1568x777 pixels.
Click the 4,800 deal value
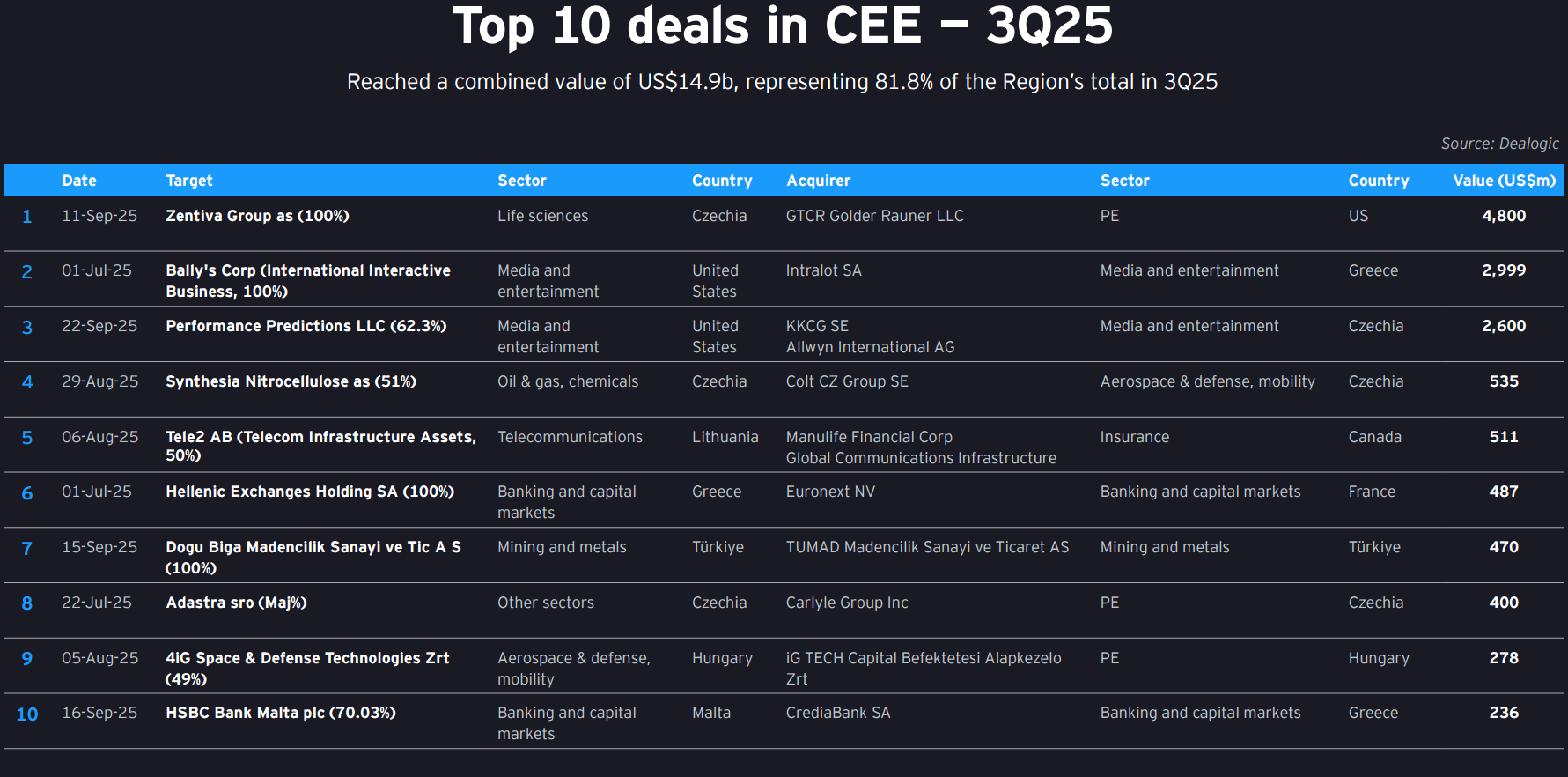tap(1503, 216)
